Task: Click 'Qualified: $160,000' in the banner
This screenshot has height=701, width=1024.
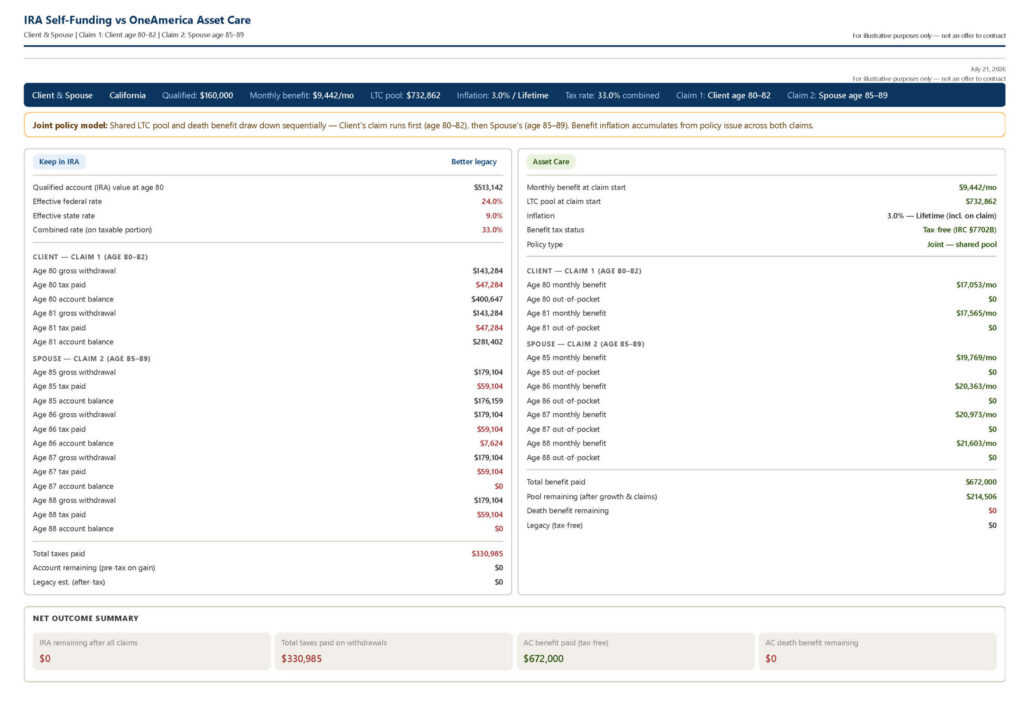Action: point(197,95)
